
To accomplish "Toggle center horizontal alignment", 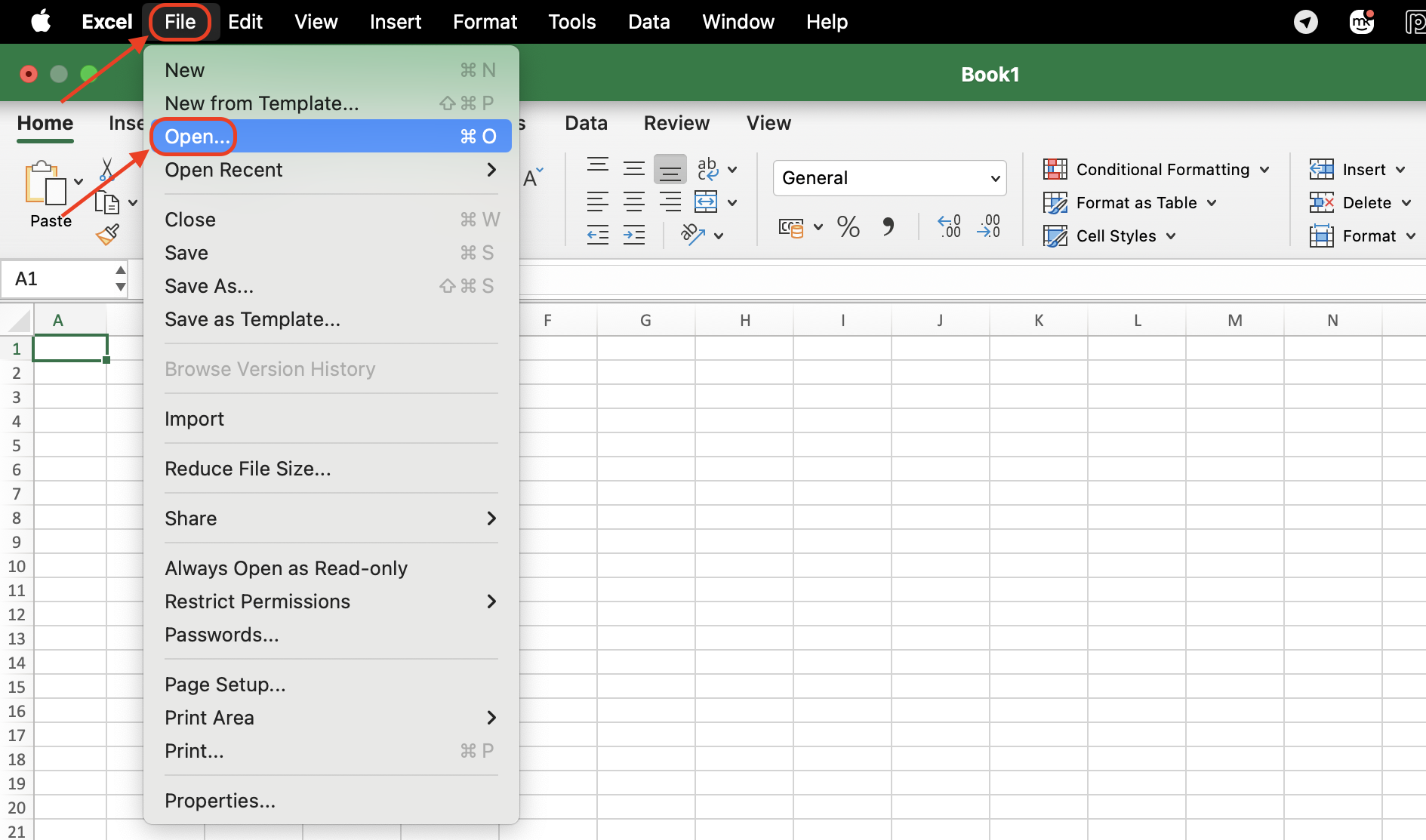I will 634,202.
